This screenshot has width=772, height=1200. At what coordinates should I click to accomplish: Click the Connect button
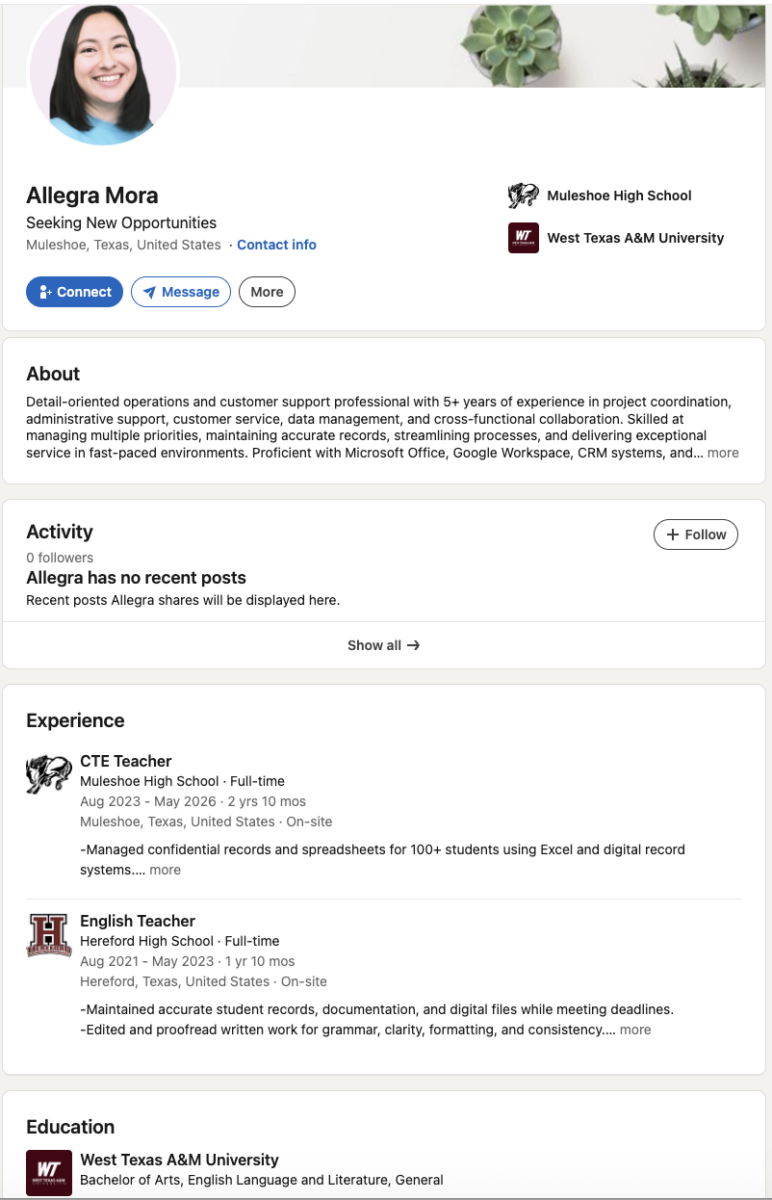click(75, 292)
